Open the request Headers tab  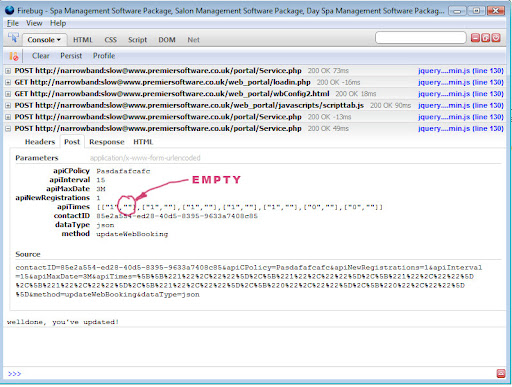click(40, 142)
